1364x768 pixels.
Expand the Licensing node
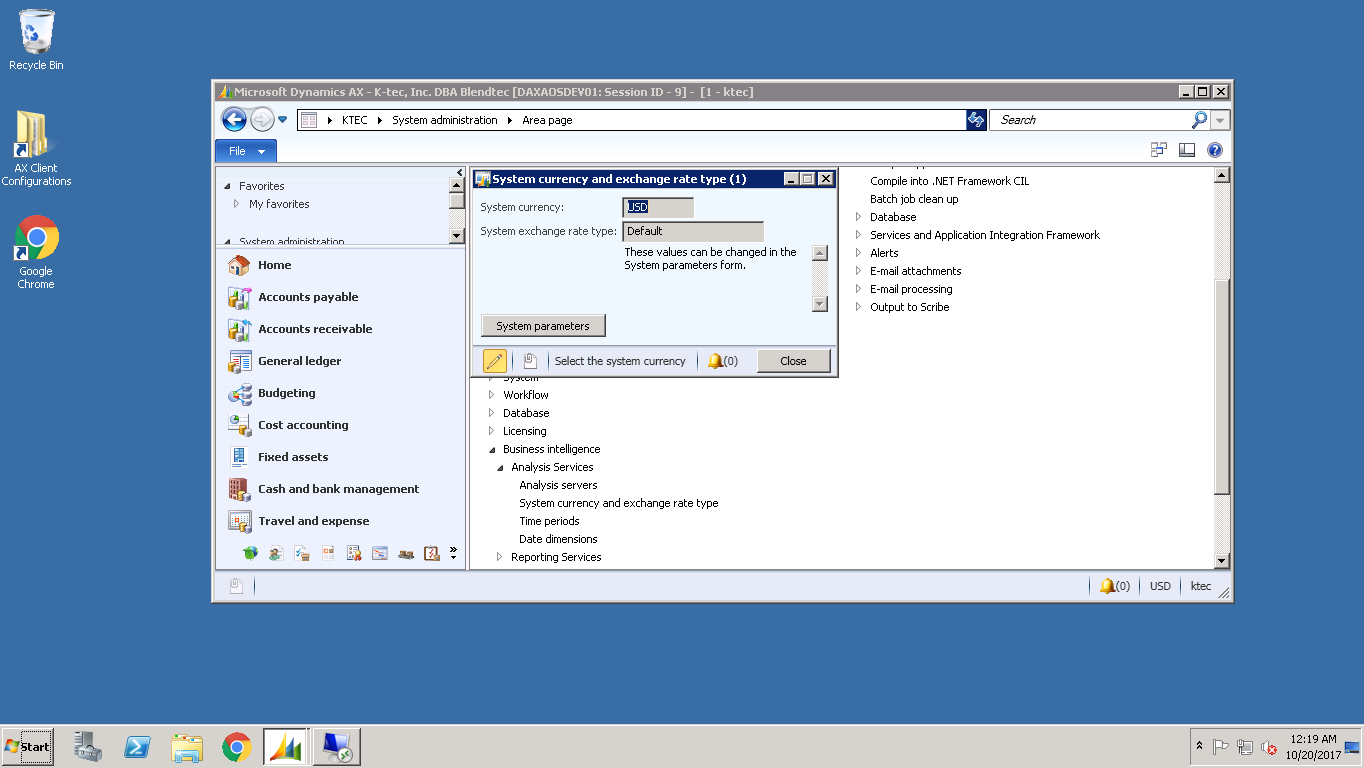tap(491, 431)
